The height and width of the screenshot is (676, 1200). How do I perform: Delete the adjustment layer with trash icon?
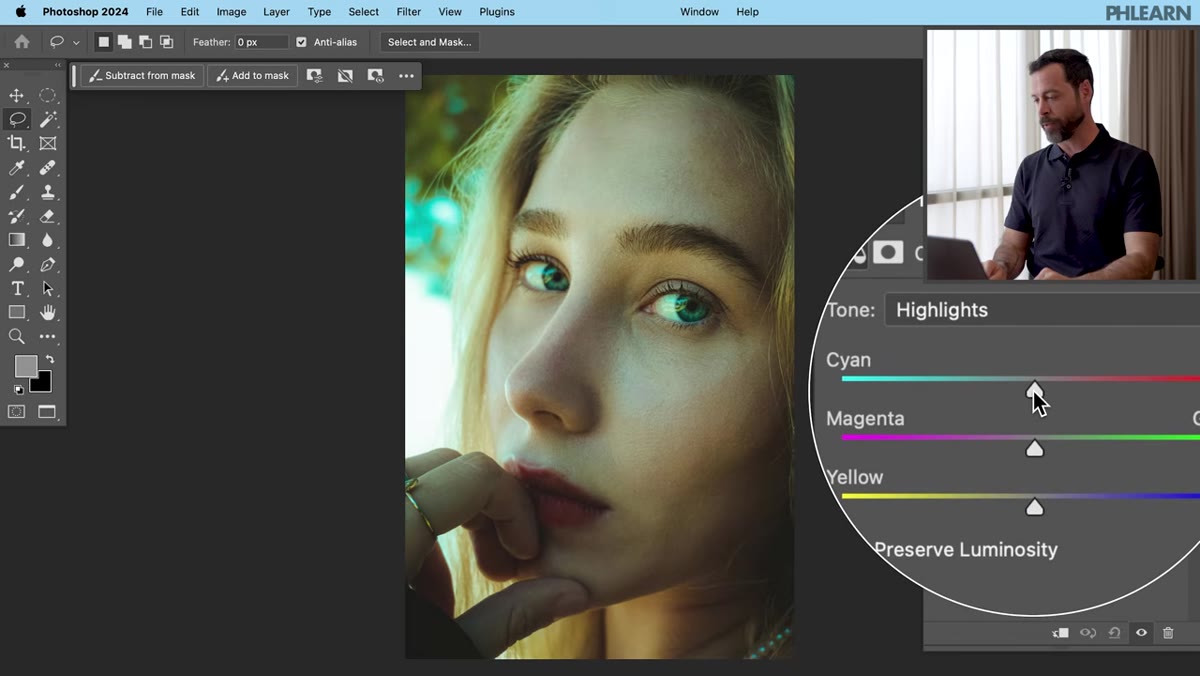1167,633
